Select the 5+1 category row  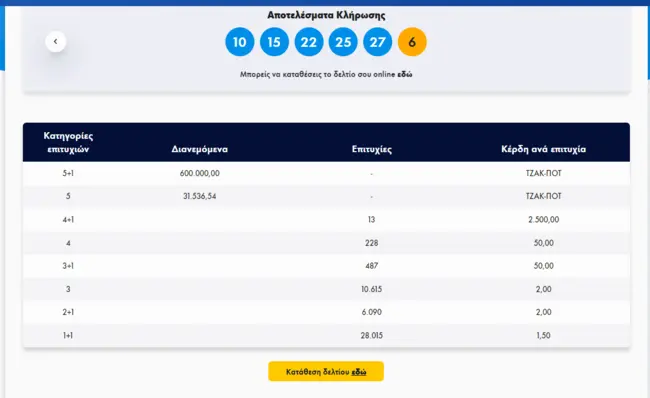click(326, 173)
